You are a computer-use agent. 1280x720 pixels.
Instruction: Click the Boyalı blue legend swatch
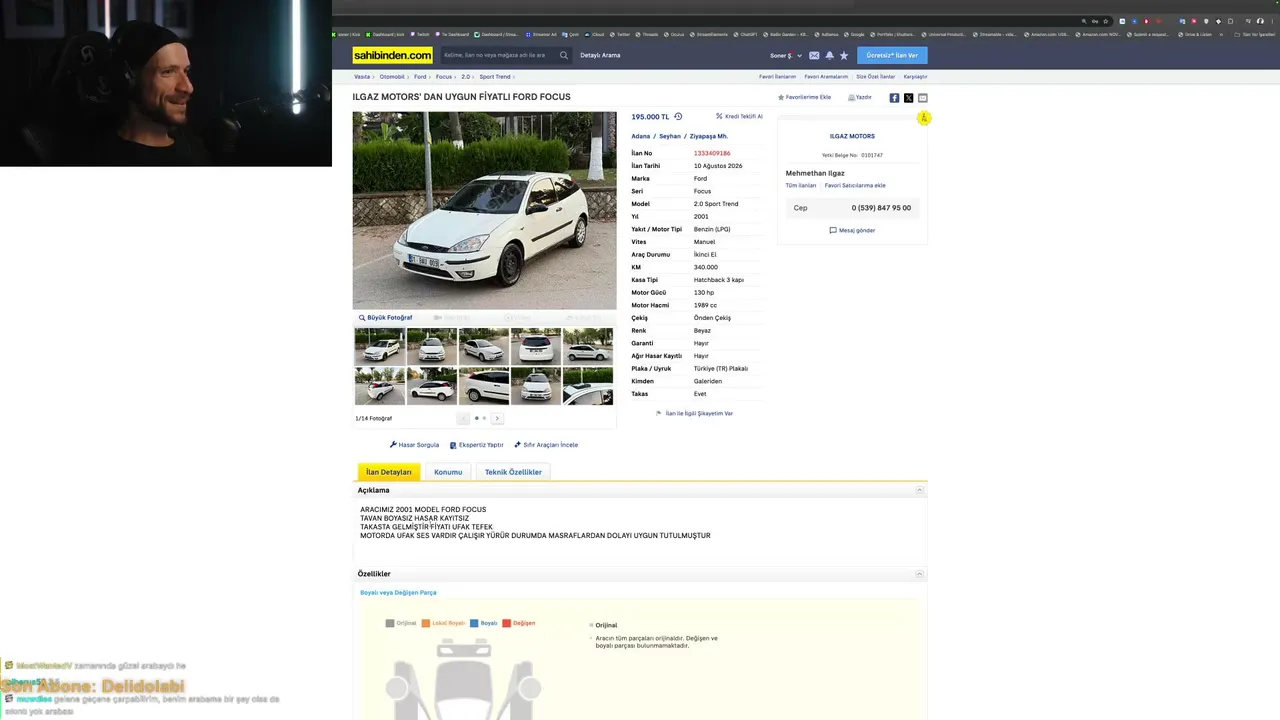coord(474,623)
